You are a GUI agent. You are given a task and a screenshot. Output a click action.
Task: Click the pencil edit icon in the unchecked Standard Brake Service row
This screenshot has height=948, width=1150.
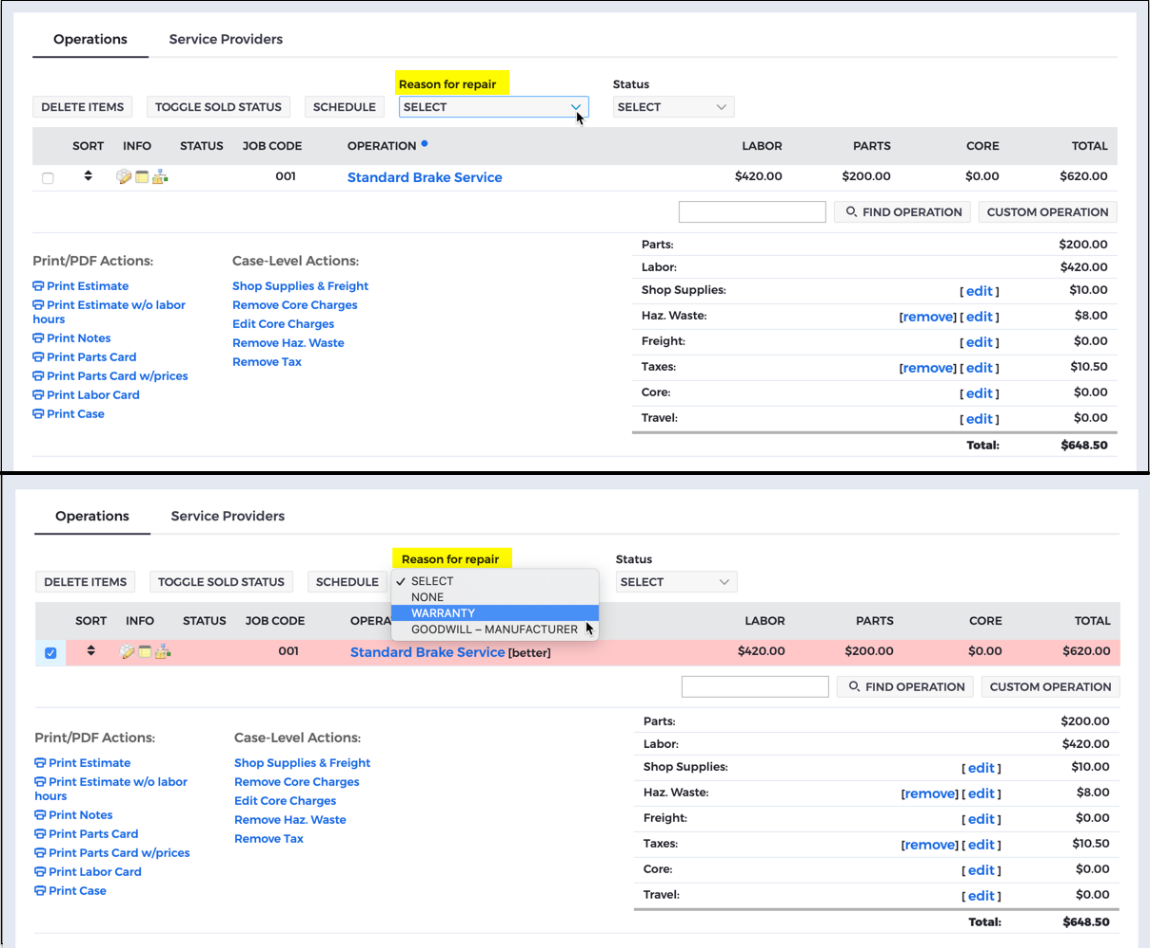(123, 177)
